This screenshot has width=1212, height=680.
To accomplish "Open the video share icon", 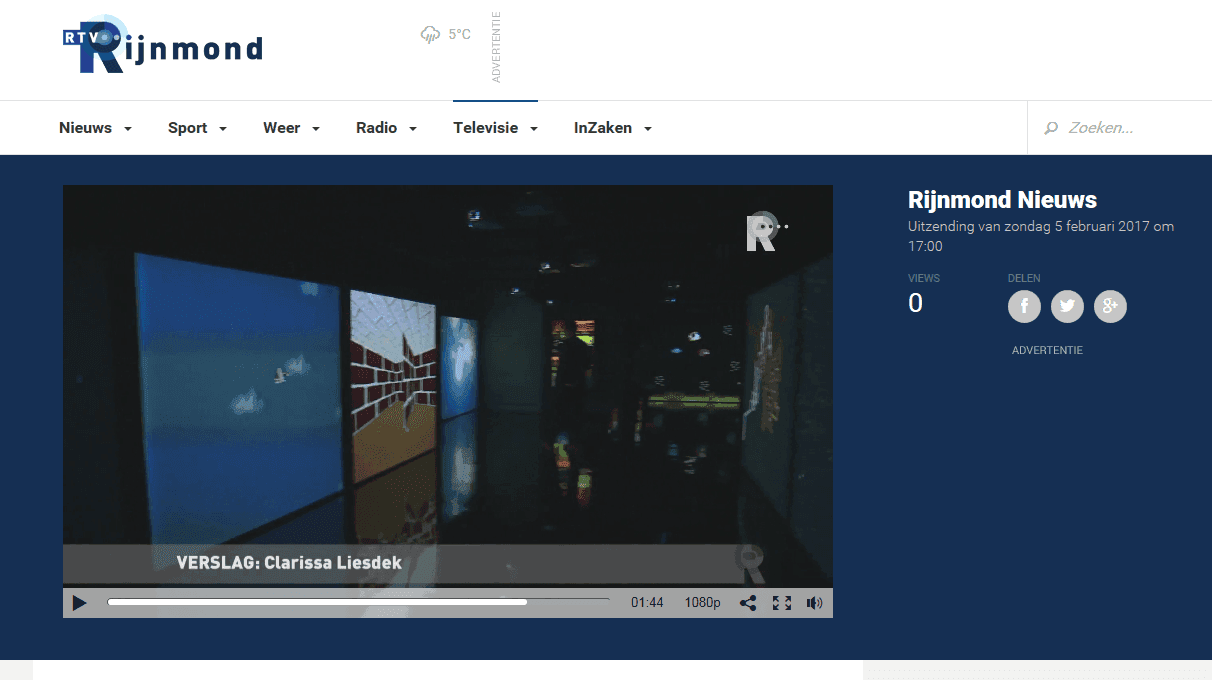I will pyautogui.click(x=748, y=603).
